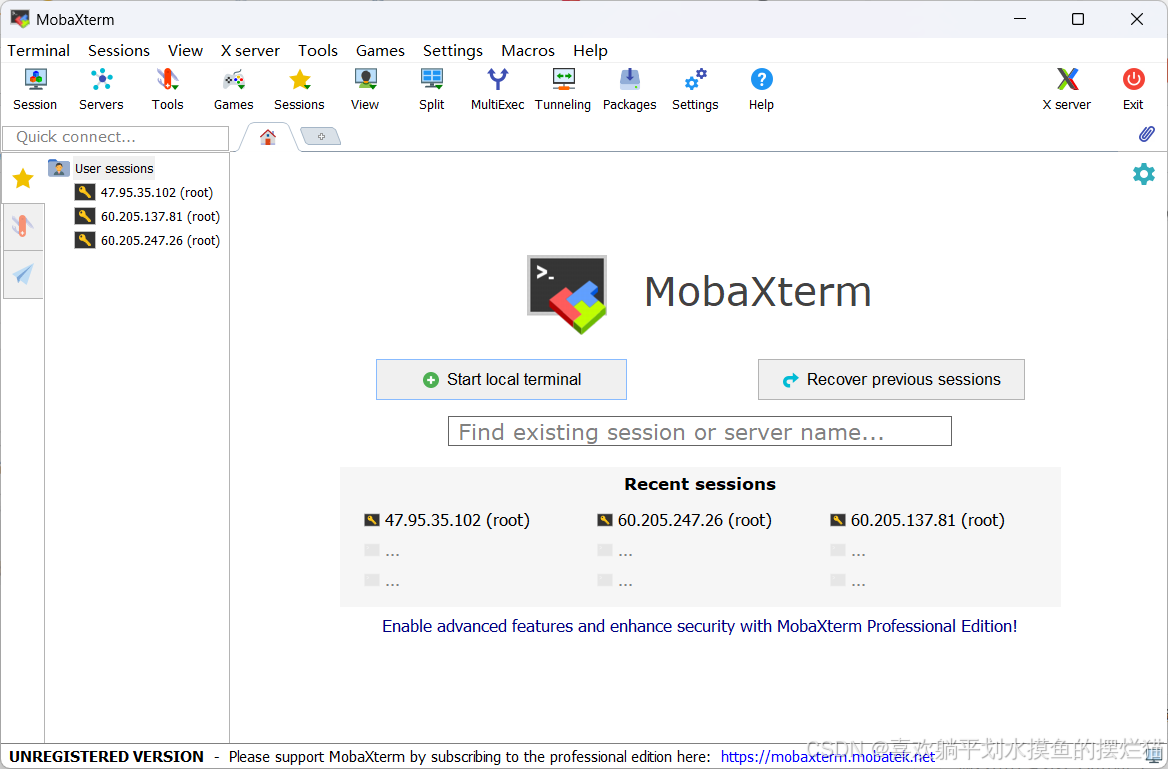Select the Split toolbar icon
This screenshot has width=1168, height=769.
431,89
